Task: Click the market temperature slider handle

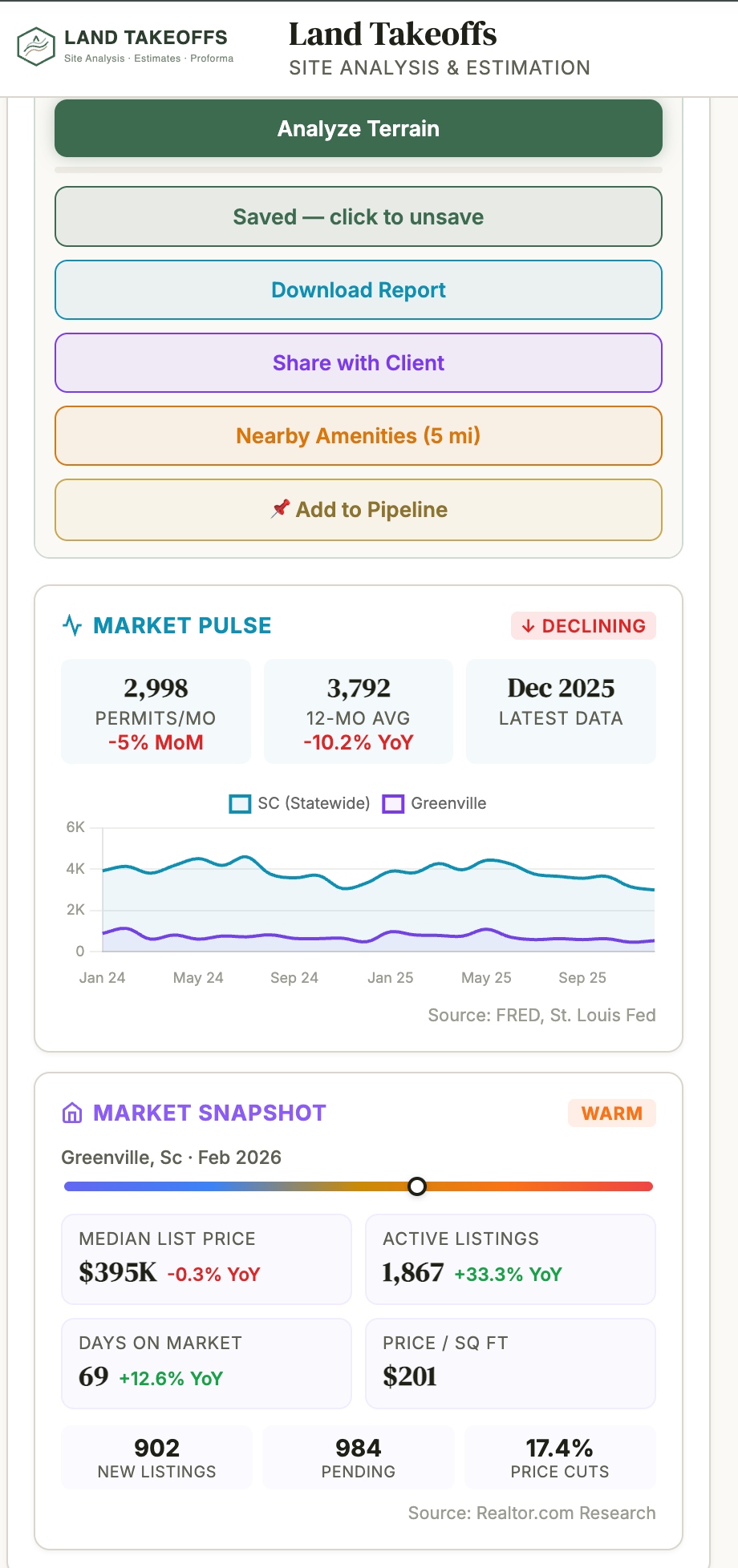Action: tap(417, 1186)
